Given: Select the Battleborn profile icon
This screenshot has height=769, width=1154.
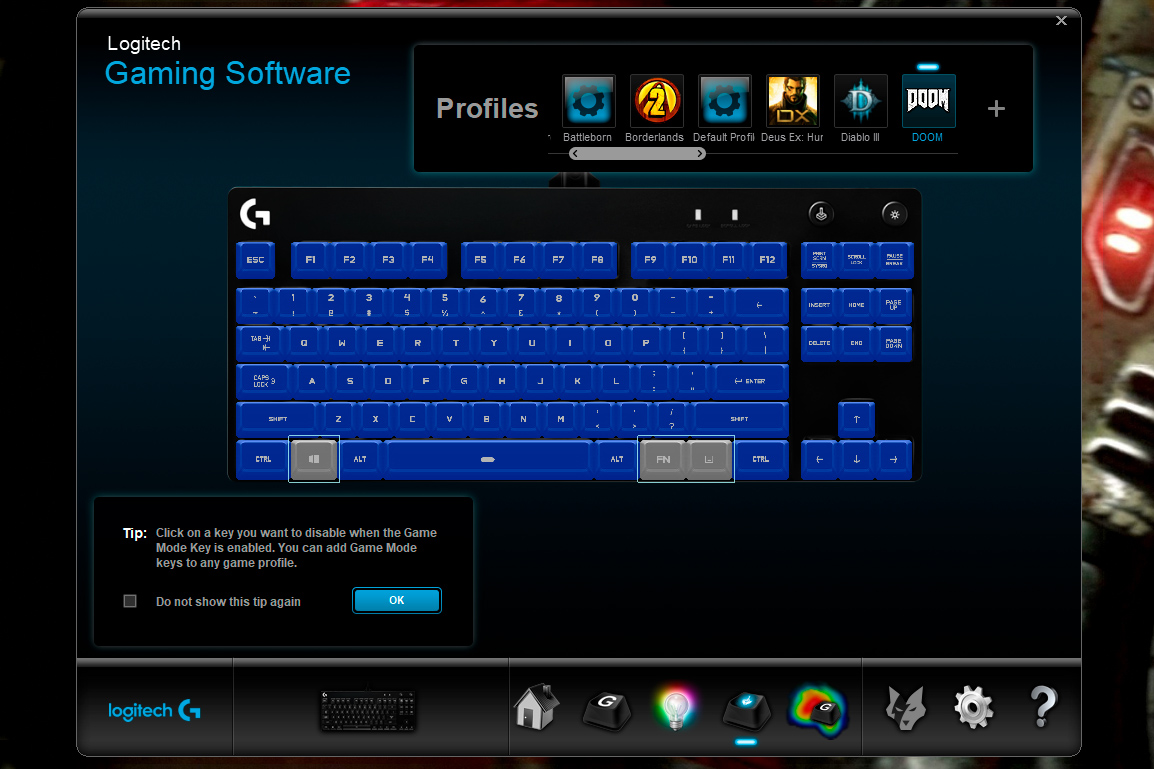Looking at the screenshot, I should coord(588,100).
